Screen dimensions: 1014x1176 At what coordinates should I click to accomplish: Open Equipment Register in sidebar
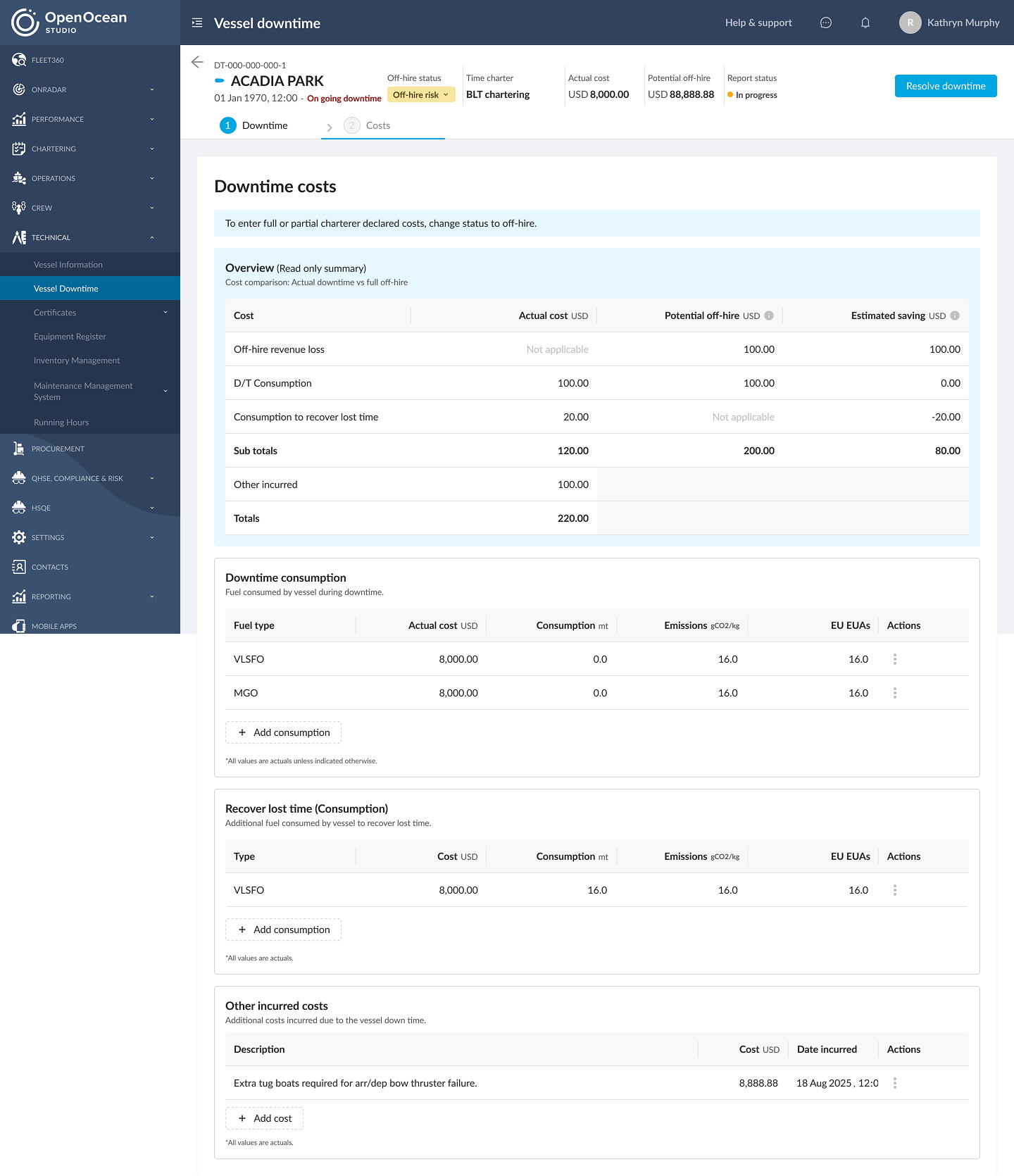click(x=70, y=337)
